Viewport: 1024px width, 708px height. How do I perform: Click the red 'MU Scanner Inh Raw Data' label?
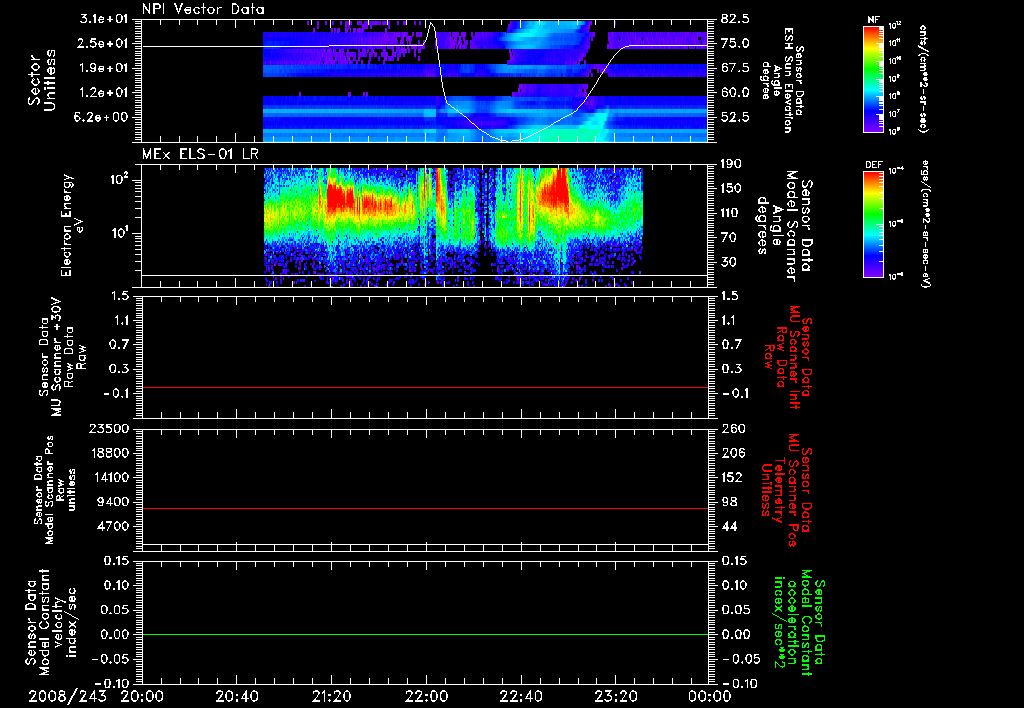[x=786, y=357]
